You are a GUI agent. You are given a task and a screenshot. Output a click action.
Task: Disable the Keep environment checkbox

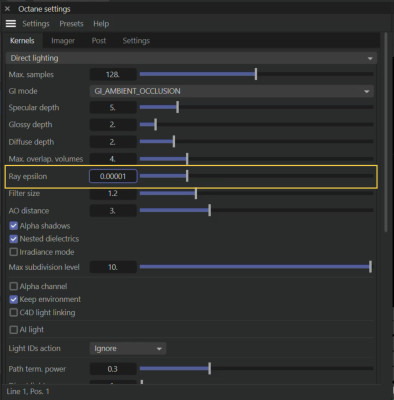tap(14, 299)
